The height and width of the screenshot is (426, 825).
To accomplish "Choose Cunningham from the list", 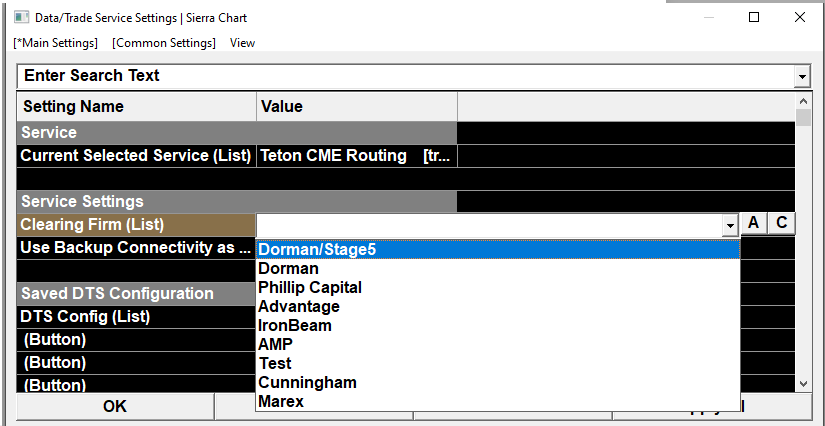I will click(x=498, y=382).
